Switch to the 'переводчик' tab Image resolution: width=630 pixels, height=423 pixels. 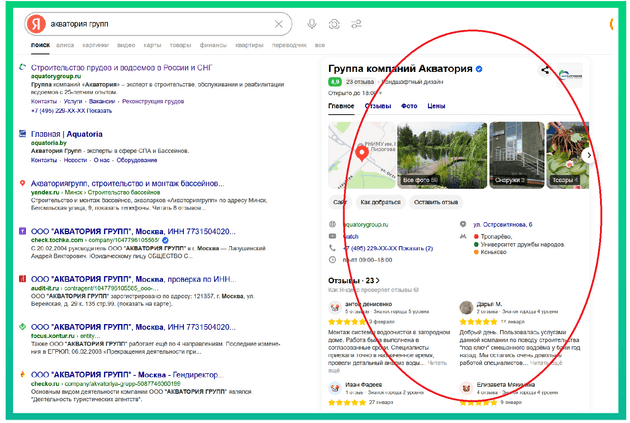(289, 45)
